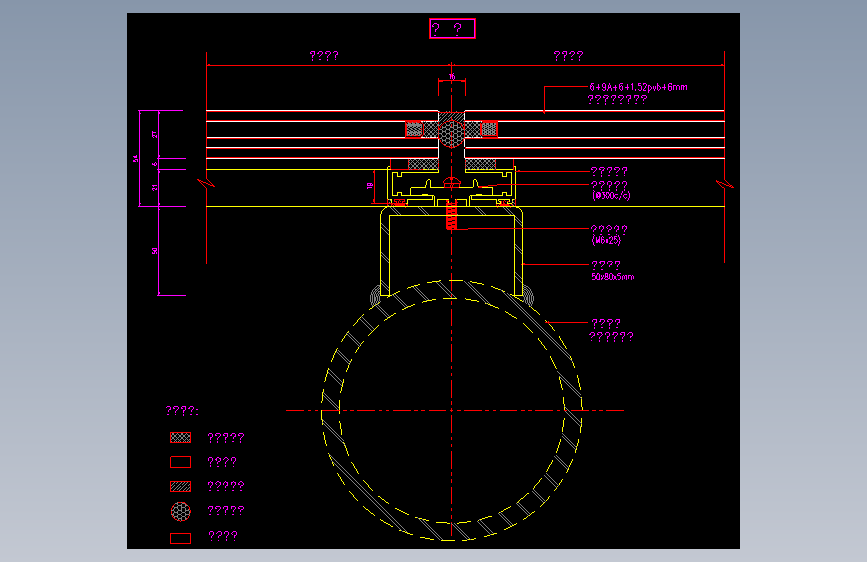Click the six-question-mark note beside the round steel tube
This screenshot has height=562, width=867.
coord(612,336)
